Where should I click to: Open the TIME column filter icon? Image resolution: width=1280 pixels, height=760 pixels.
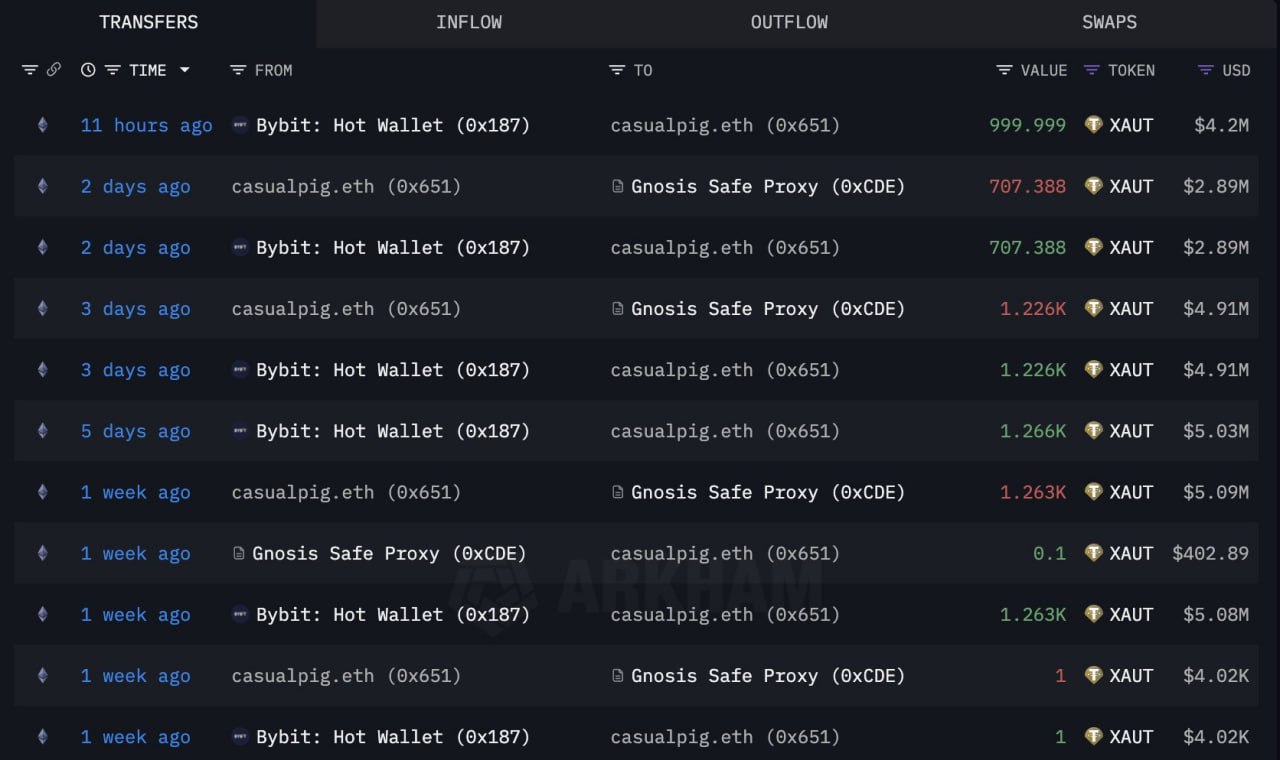(x=112, y=70)
